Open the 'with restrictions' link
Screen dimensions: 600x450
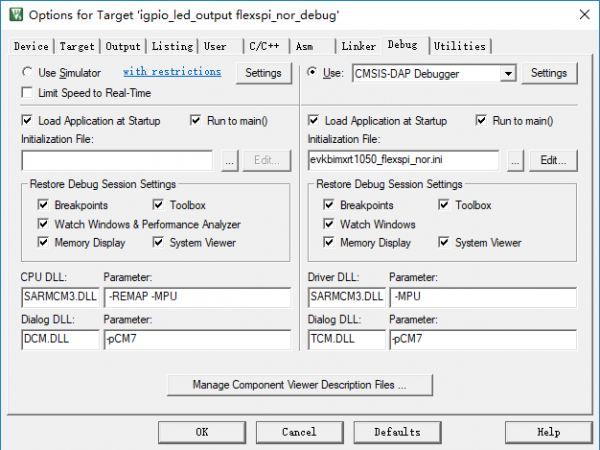pyautogui.click(x=171, y=72)
